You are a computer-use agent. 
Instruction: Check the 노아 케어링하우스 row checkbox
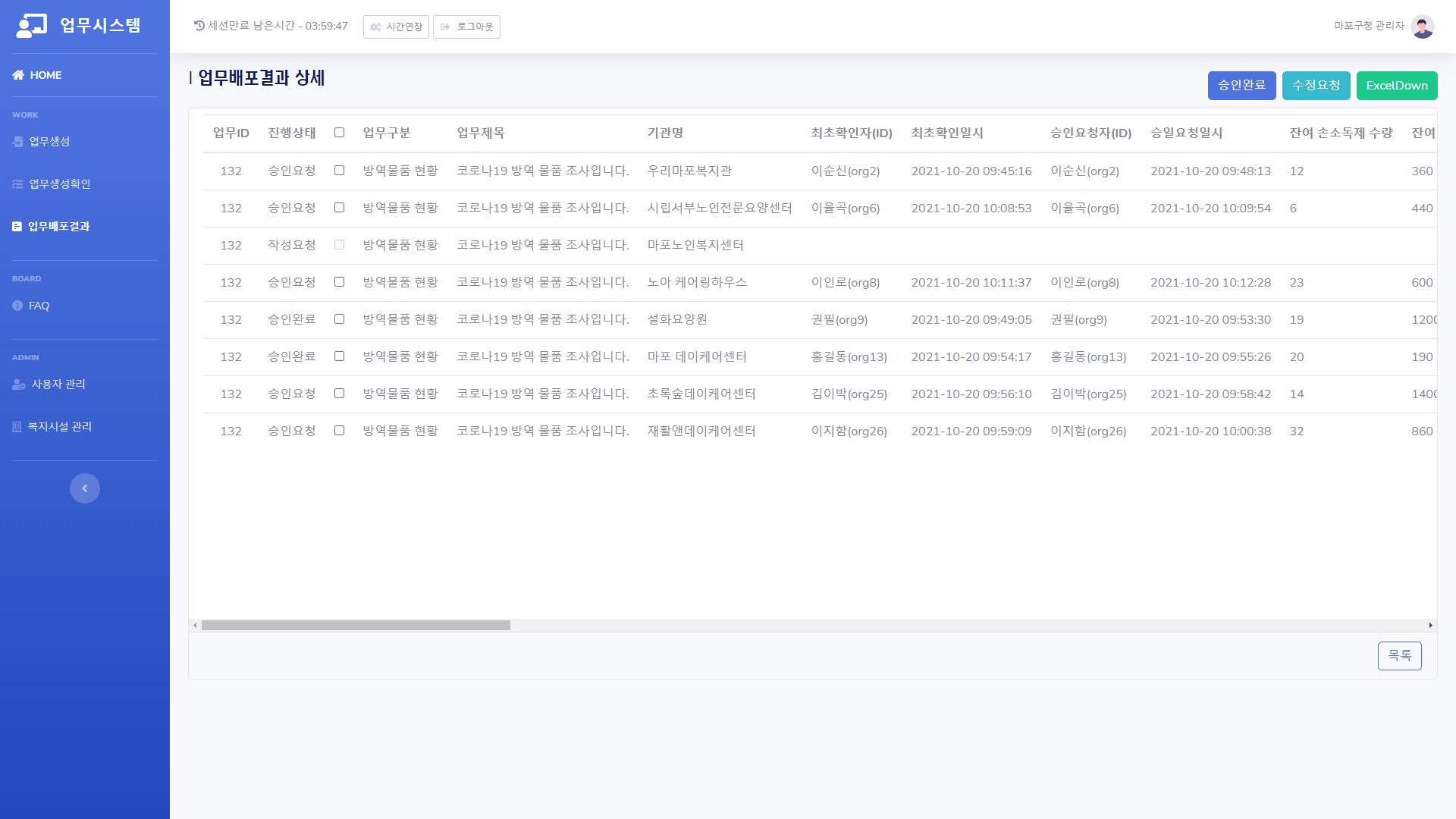coord(340,282)
